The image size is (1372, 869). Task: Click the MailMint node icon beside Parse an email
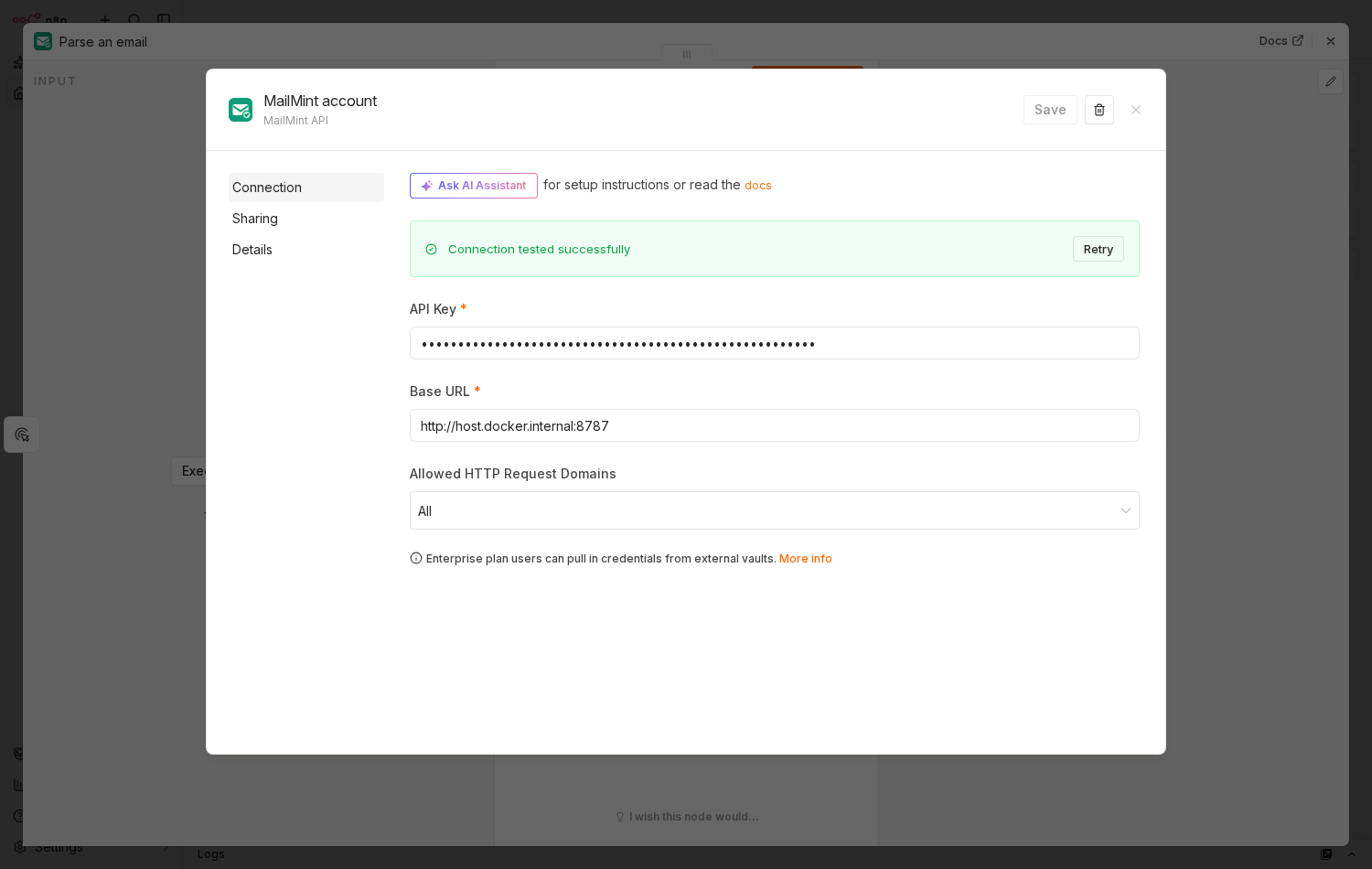click(43, 41)
